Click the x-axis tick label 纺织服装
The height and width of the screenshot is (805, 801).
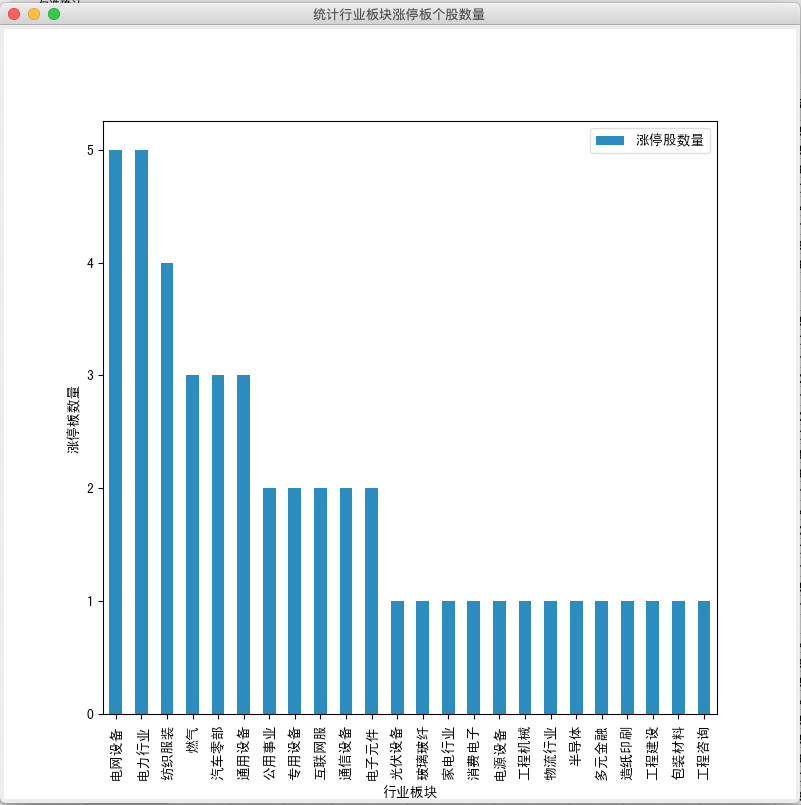[167, 754]
